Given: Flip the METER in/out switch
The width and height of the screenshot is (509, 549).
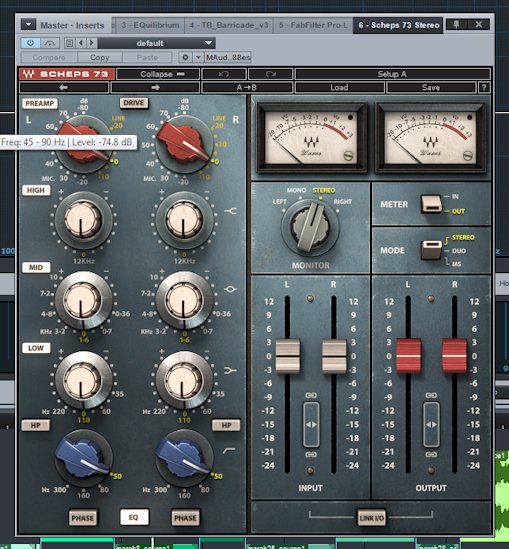Looking at the screenshot, I should tap(431, 203).
